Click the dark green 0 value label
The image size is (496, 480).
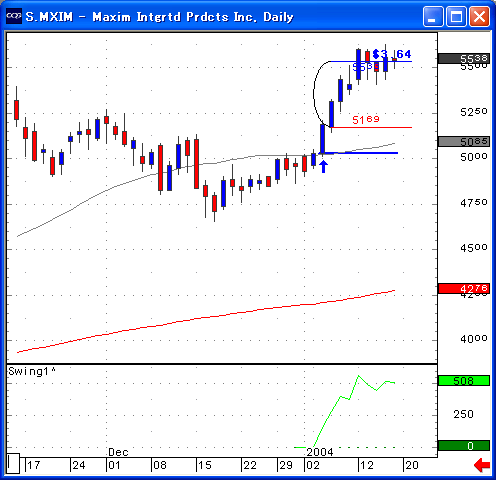coord(464,445)
